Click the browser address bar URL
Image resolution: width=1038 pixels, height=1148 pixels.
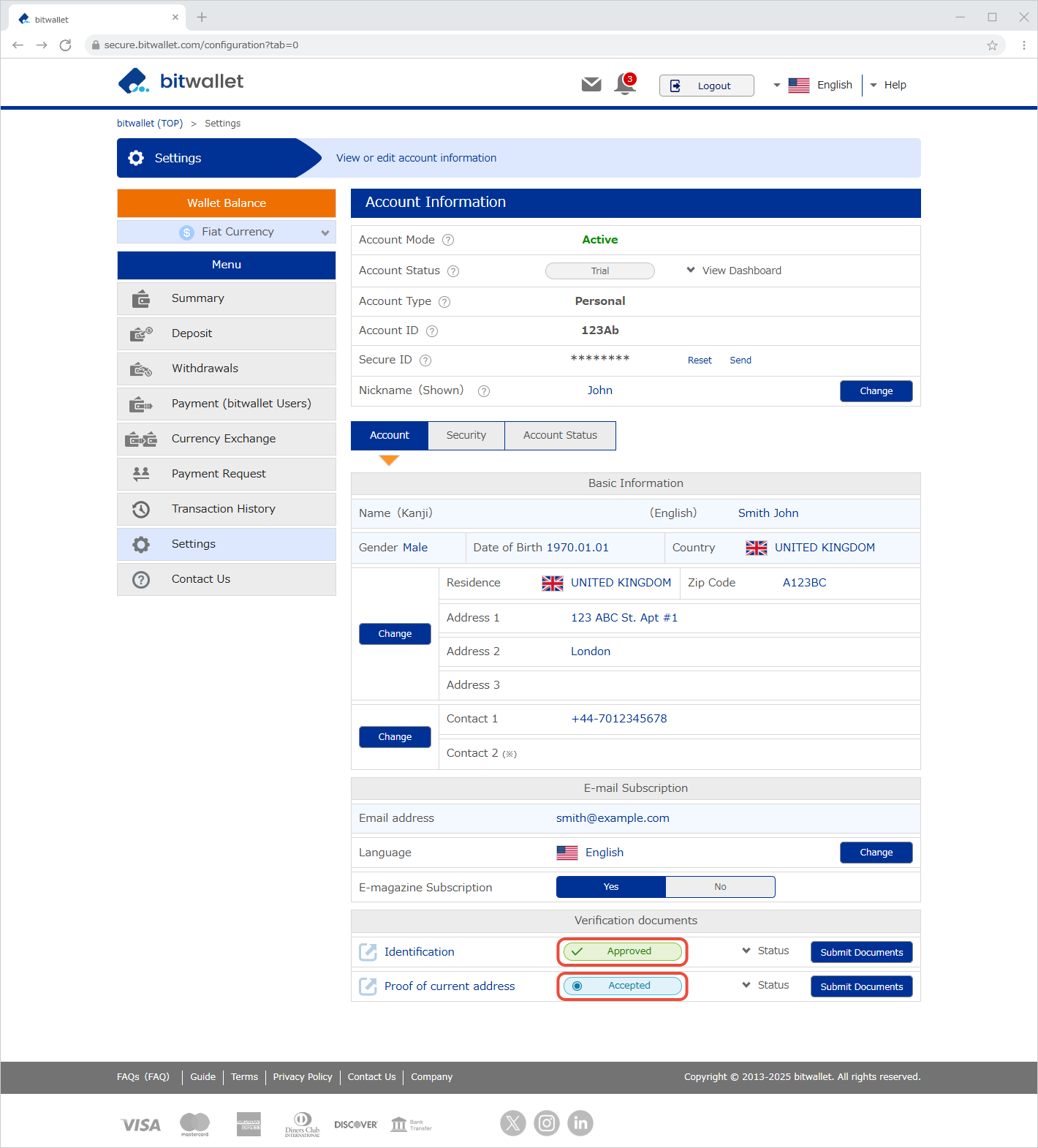coord(201,45)
